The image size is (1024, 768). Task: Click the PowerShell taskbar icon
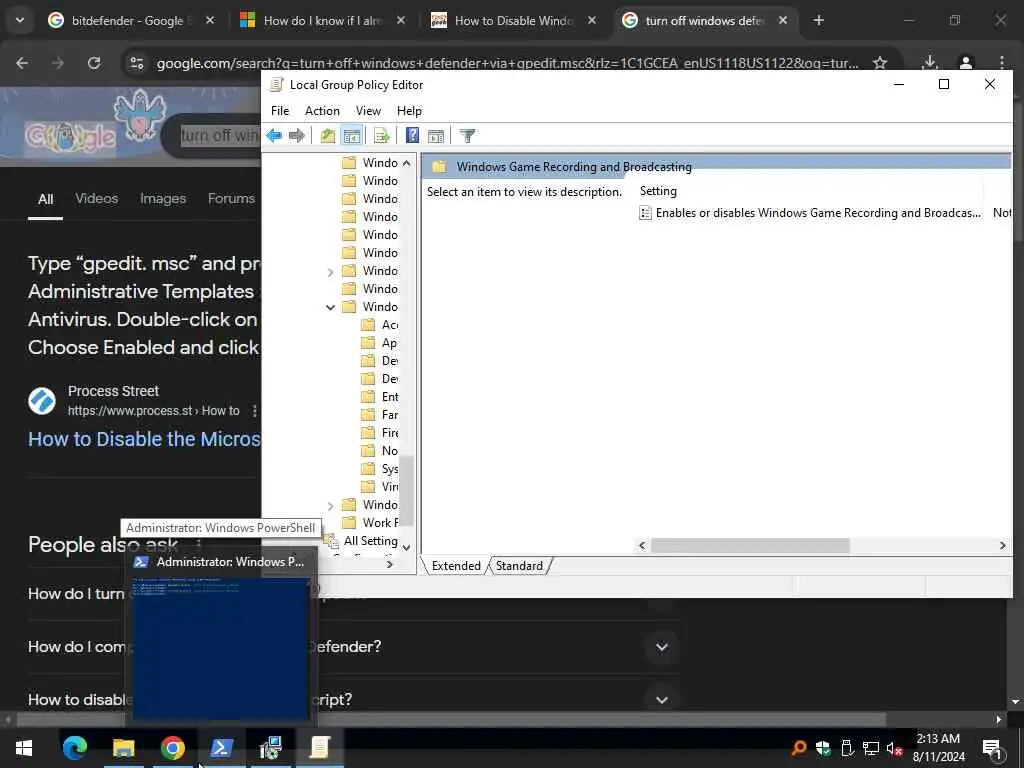pos(221,748)
